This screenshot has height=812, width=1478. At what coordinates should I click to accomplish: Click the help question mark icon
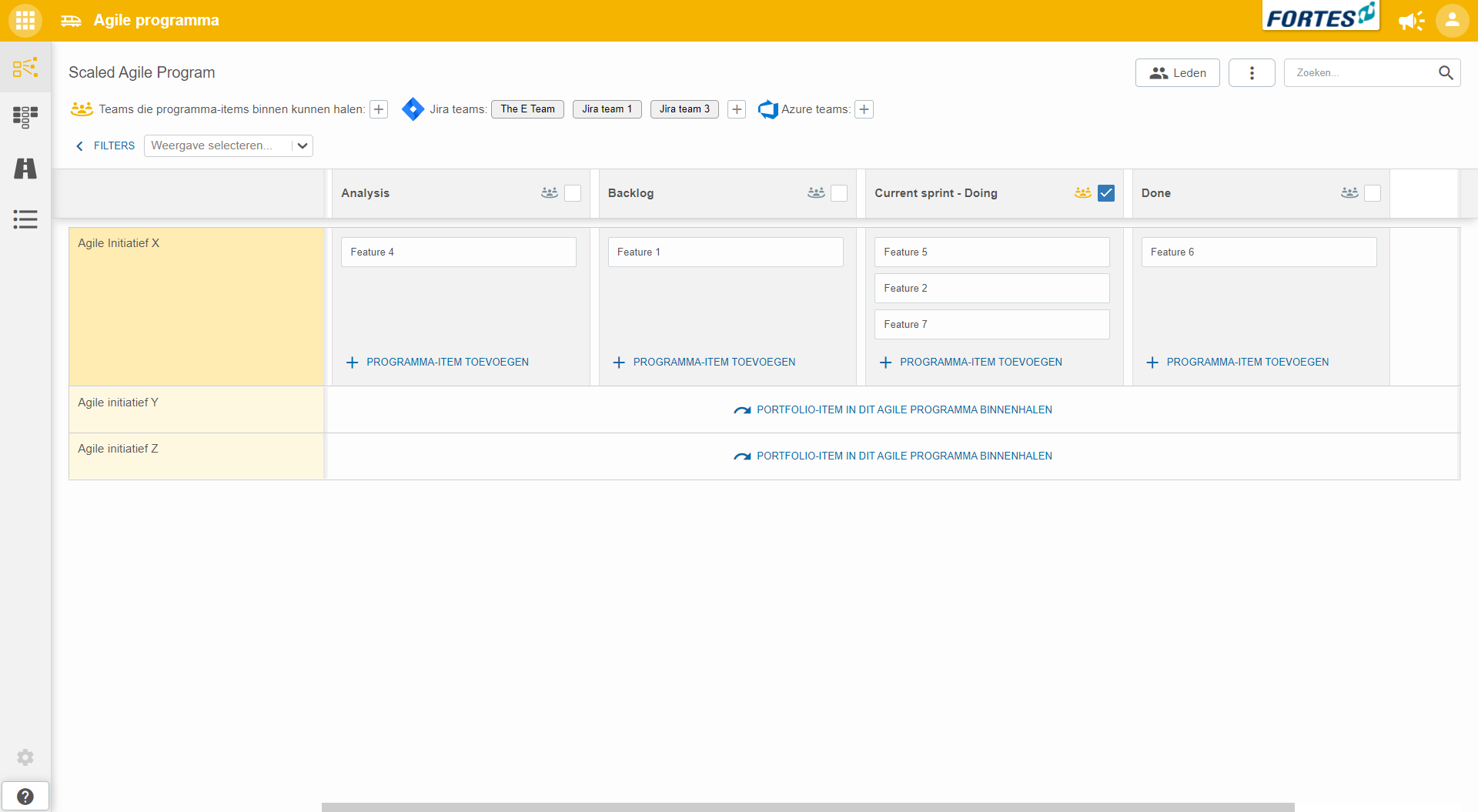pyautogui.click(x=25, y=797)
